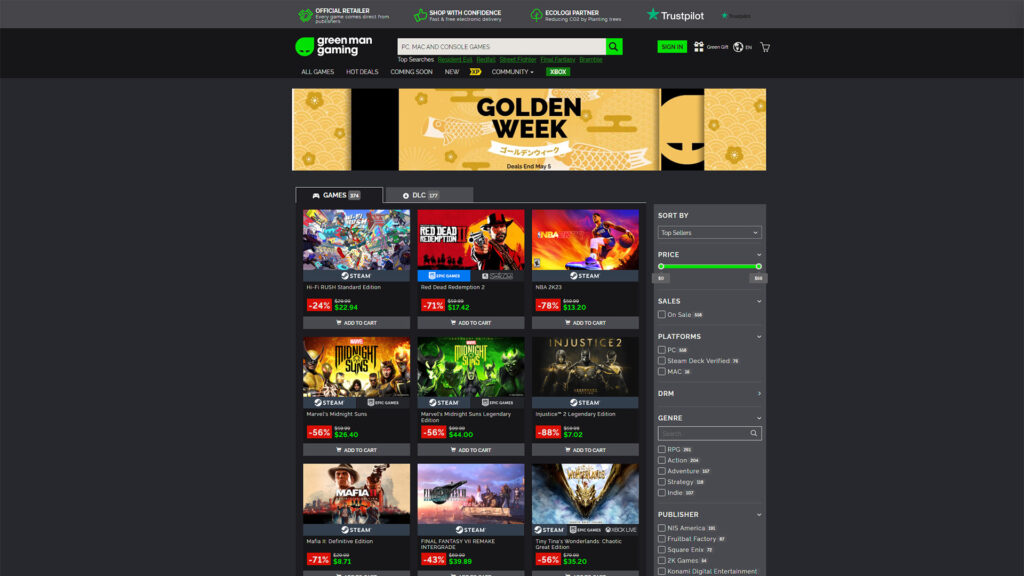Open the COMMUNITY dropdown menu
The height and width of the screenshot is (576, 1024).
click(x=510, y=71)
